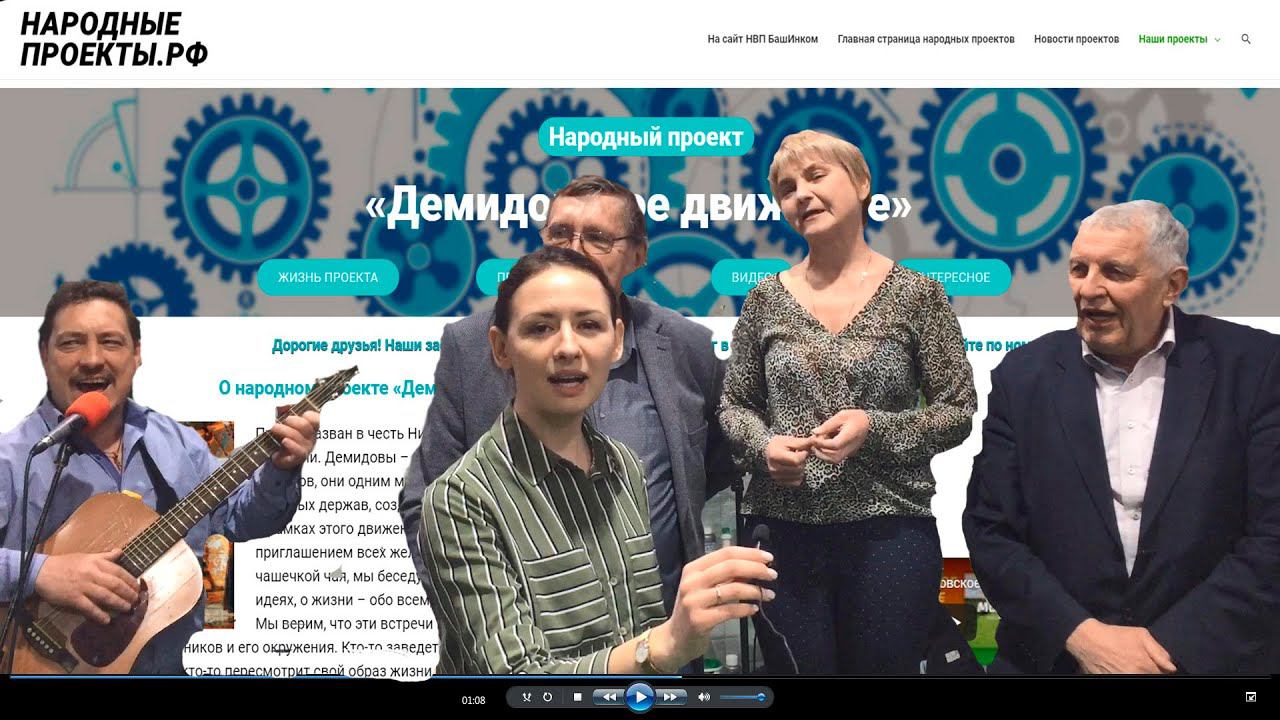Viewport: 1280px width, 720px height.
Task: Expand the Наши проекты dropdown menu
Action: pos(1179,39)
